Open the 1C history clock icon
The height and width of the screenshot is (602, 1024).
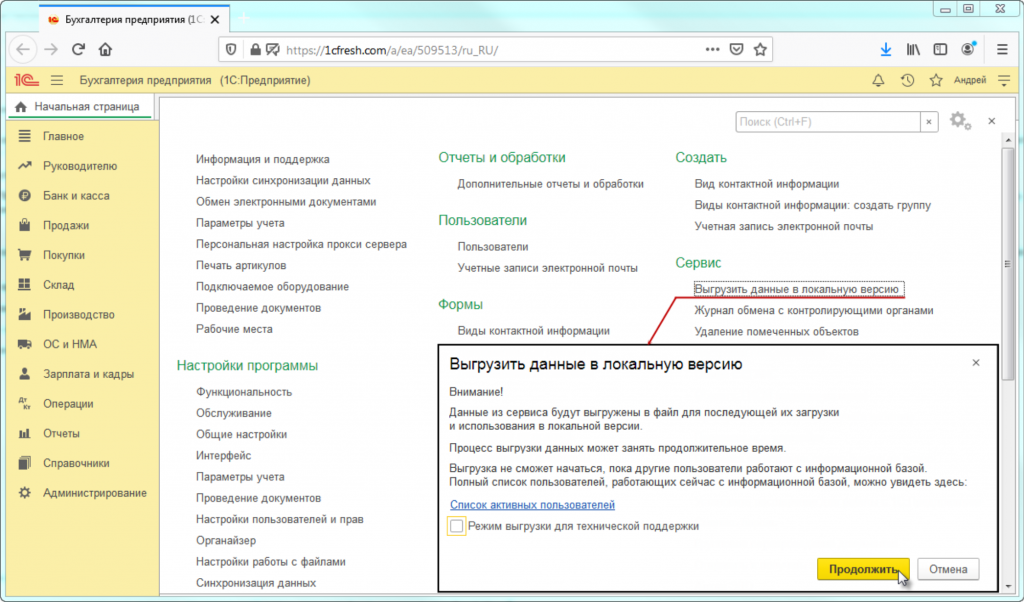tap(908, 80)
